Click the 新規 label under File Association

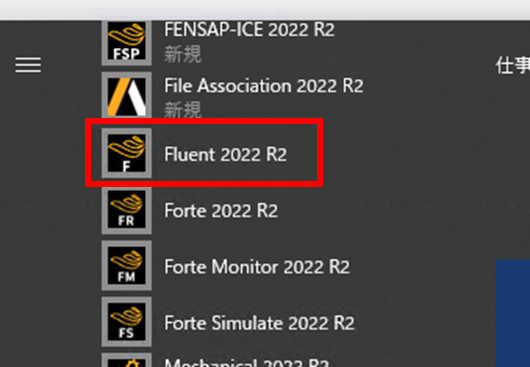(183, 110)
